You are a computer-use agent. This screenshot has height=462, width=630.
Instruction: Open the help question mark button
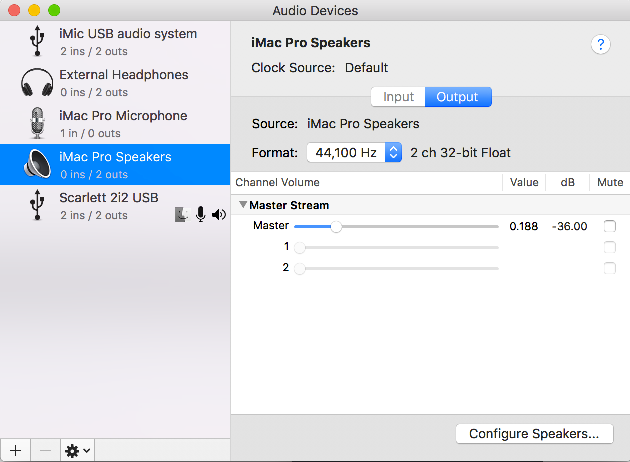click(601, 45)
